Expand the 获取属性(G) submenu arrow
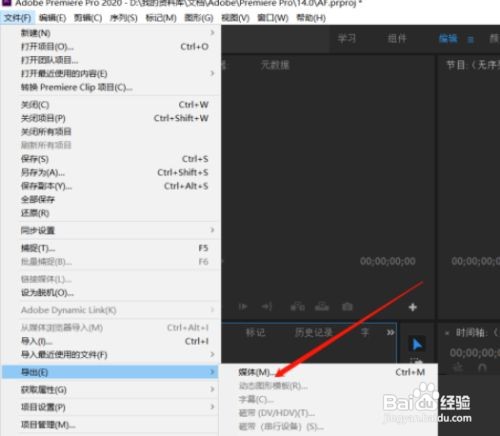 coord(212,389)
